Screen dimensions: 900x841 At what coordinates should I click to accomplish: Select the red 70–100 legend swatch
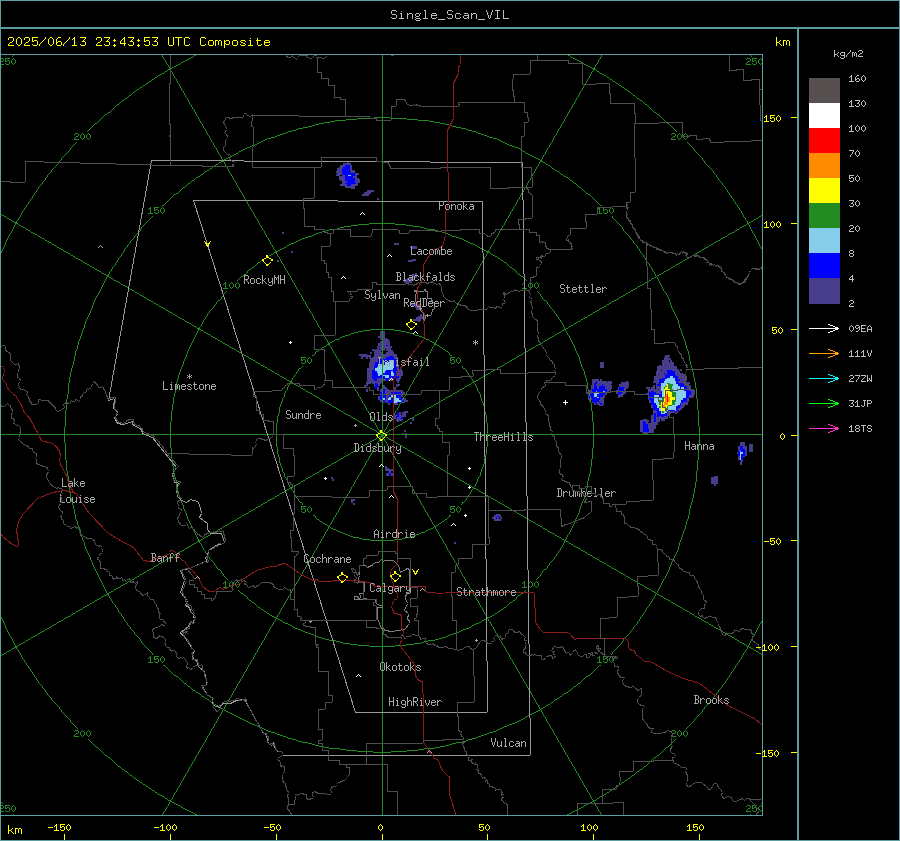(824, 141)
